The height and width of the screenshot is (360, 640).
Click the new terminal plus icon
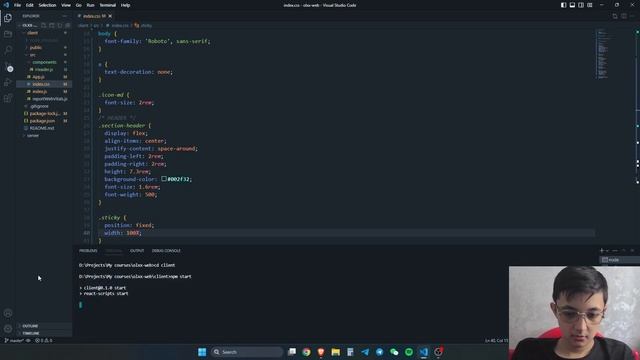pos(602,251)
